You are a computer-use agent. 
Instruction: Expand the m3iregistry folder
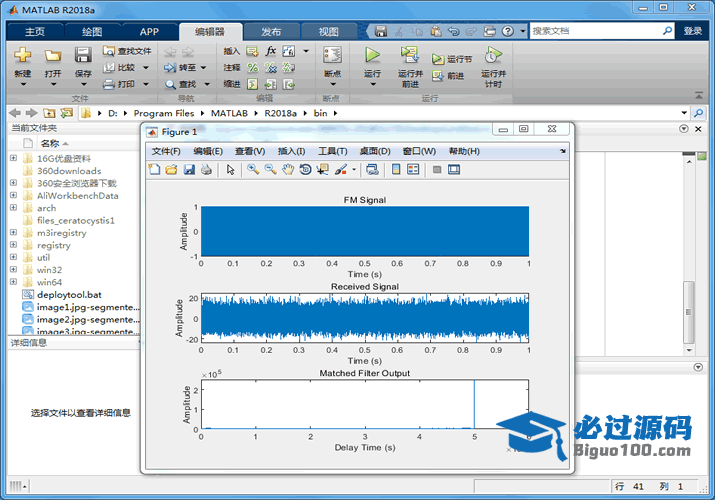(x=13, y=232)
